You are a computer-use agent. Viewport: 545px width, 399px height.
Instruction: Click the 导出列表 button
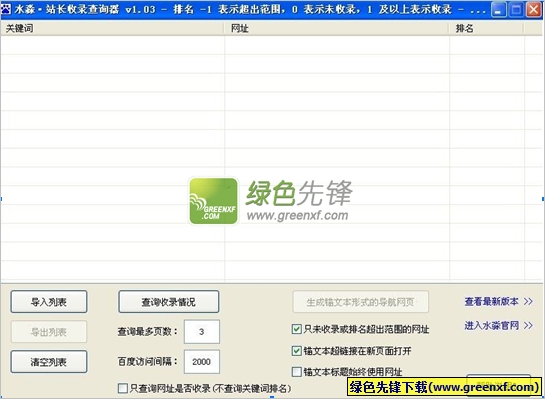[x=49, y=332]
